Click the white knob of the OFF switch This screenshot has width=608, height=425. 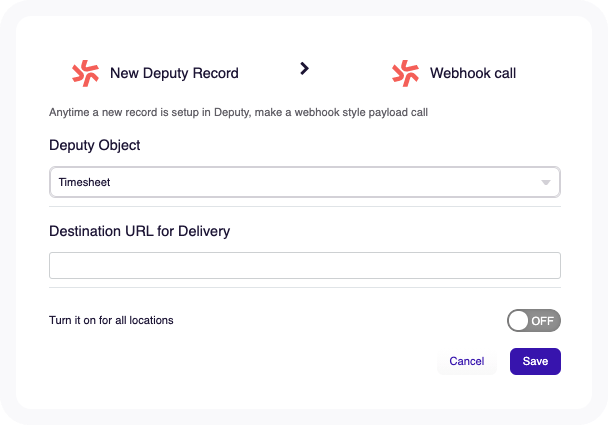pyautogui.click(x=519, y=321)
